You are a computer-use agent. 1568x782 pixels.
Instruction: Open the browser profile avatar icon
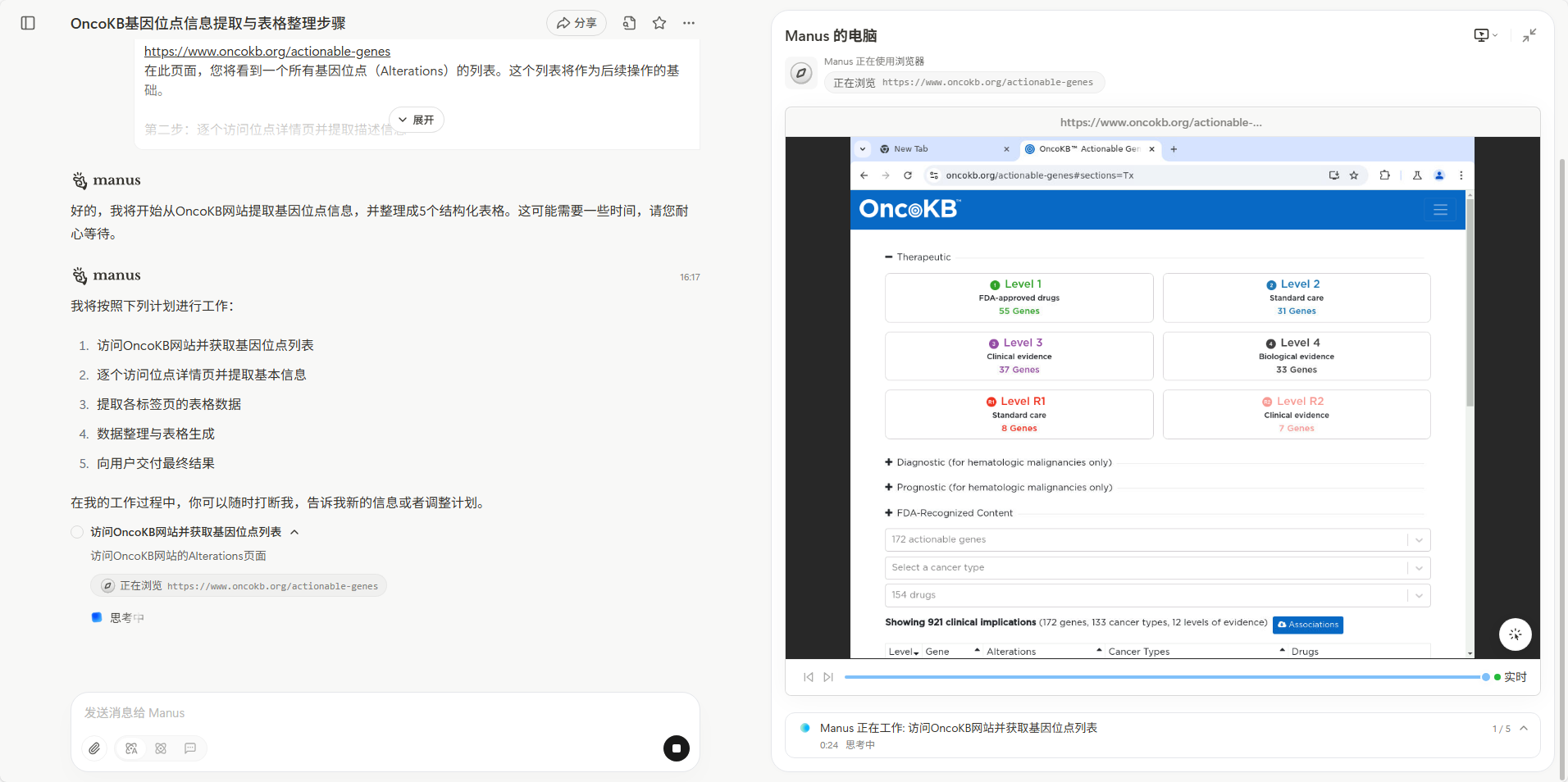click(1439, 175)
